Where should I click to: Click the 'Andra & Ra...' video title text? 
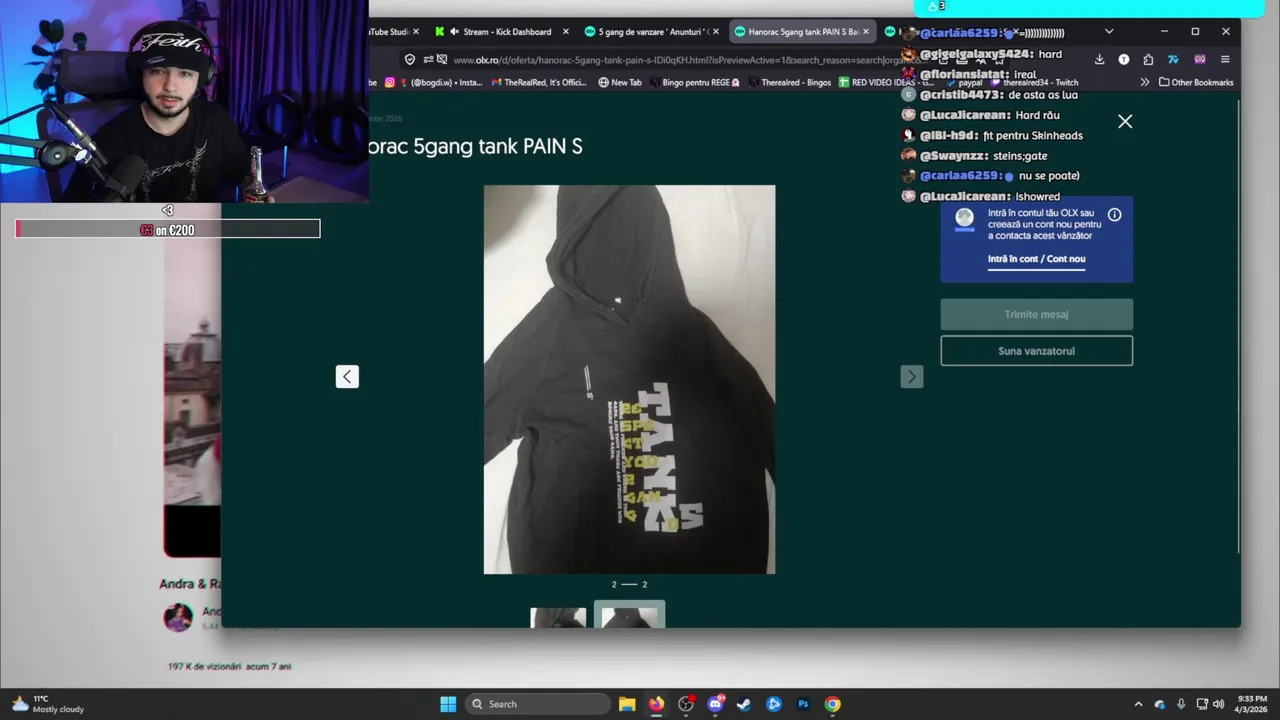pyautogui.click(x=190, y=584)
